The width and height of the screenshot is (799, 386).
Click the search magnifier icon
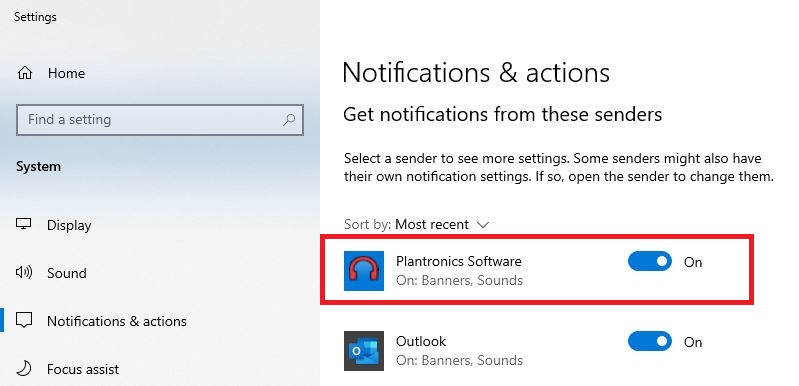tap(289, 120)
